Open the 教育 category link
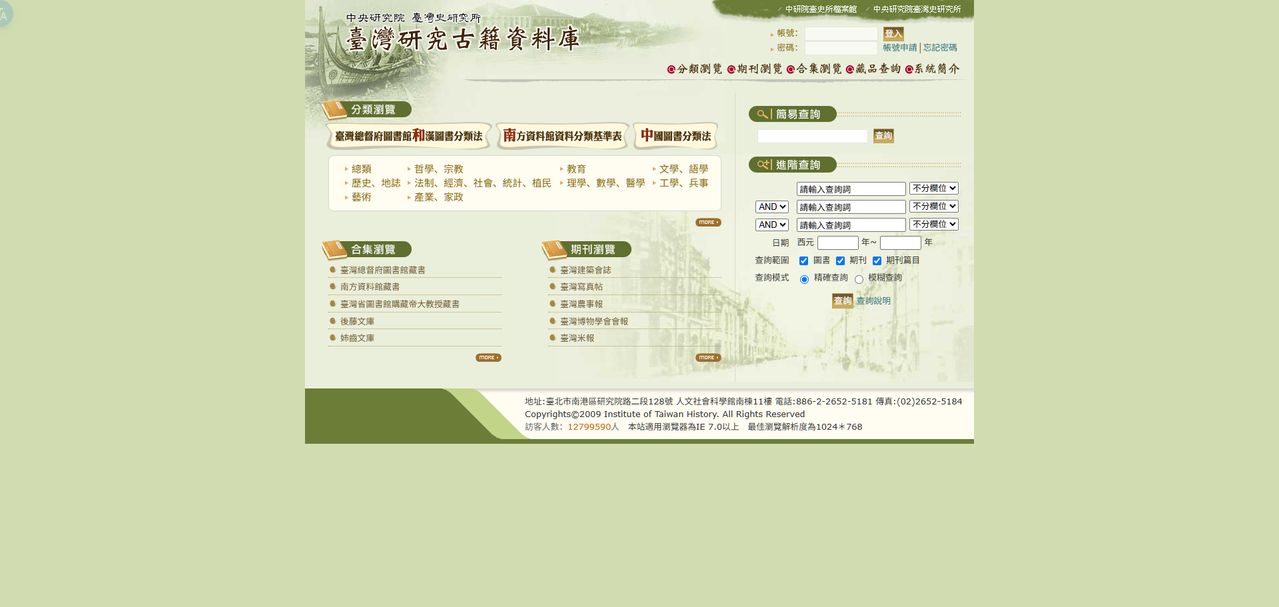The height and width of the screenshot is (607, 1279). point(576,170)
